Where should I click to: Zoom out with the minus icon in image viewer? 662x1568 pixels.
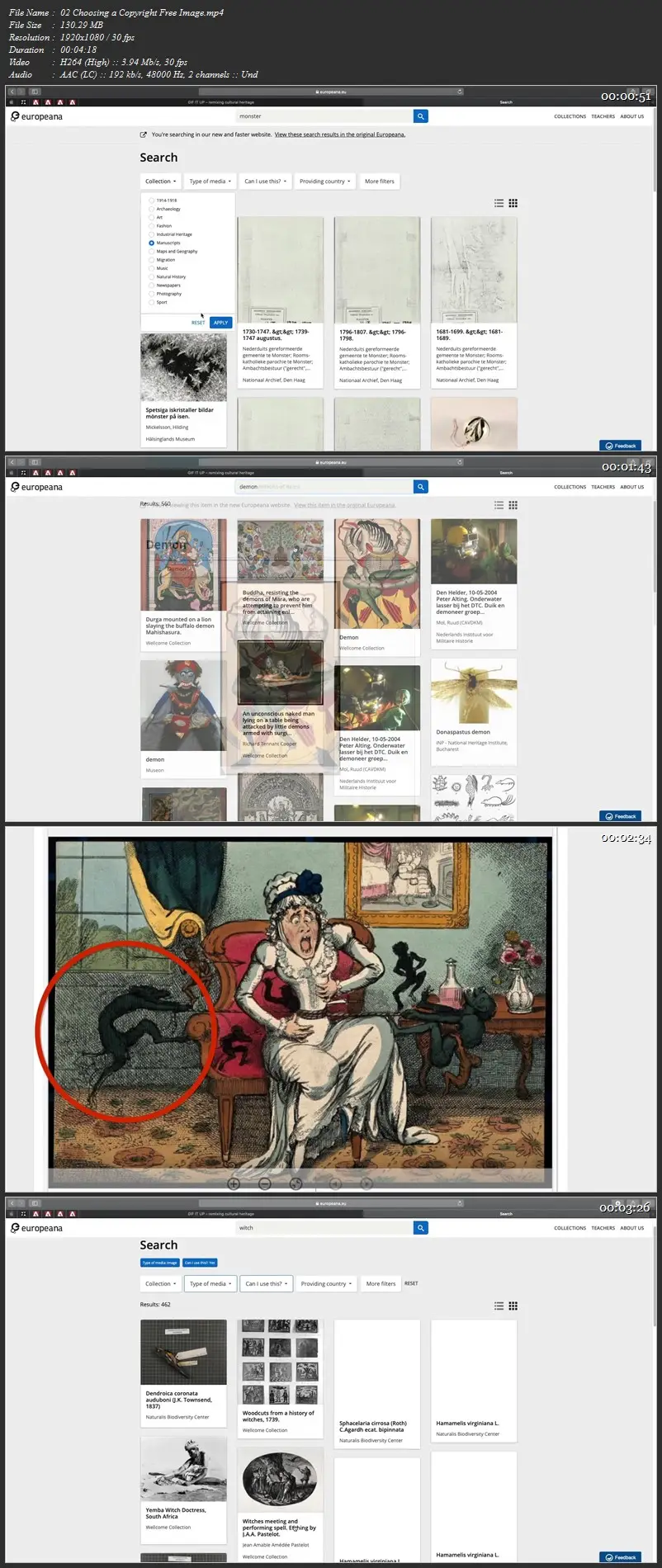[x=265, y=1183]
